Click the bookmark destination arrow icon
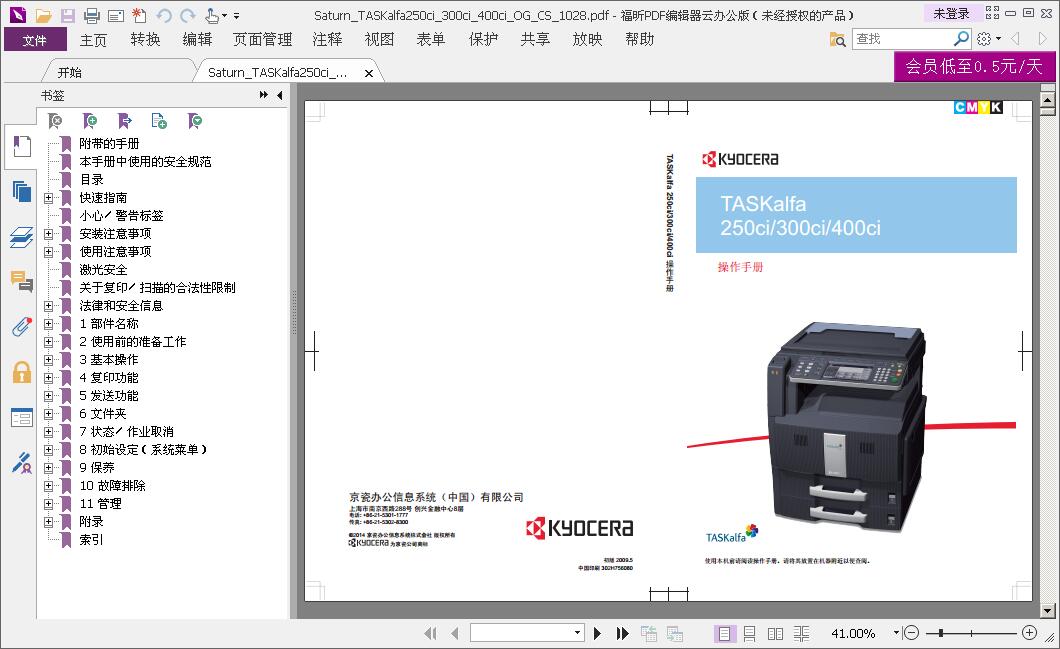This screenshot has height=649, width=1060. [124, 121]
